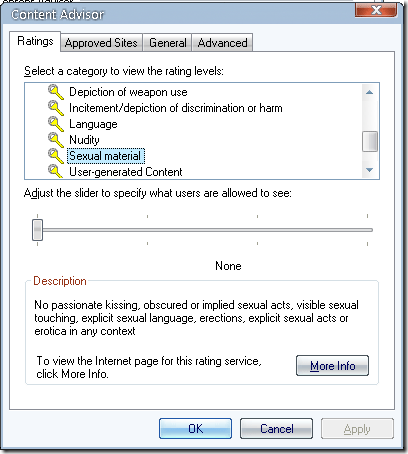The width and height of the screenshot is (408, 454).
Task: Click the rating level slider handle
Action: pos(37,230)
